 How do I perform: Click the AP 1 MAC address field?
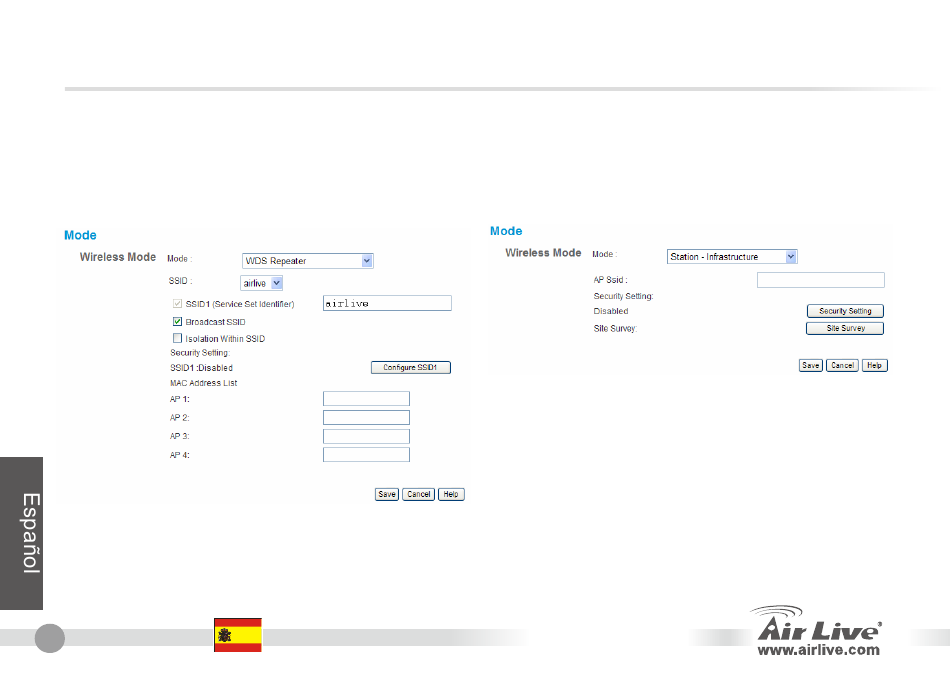367,399
